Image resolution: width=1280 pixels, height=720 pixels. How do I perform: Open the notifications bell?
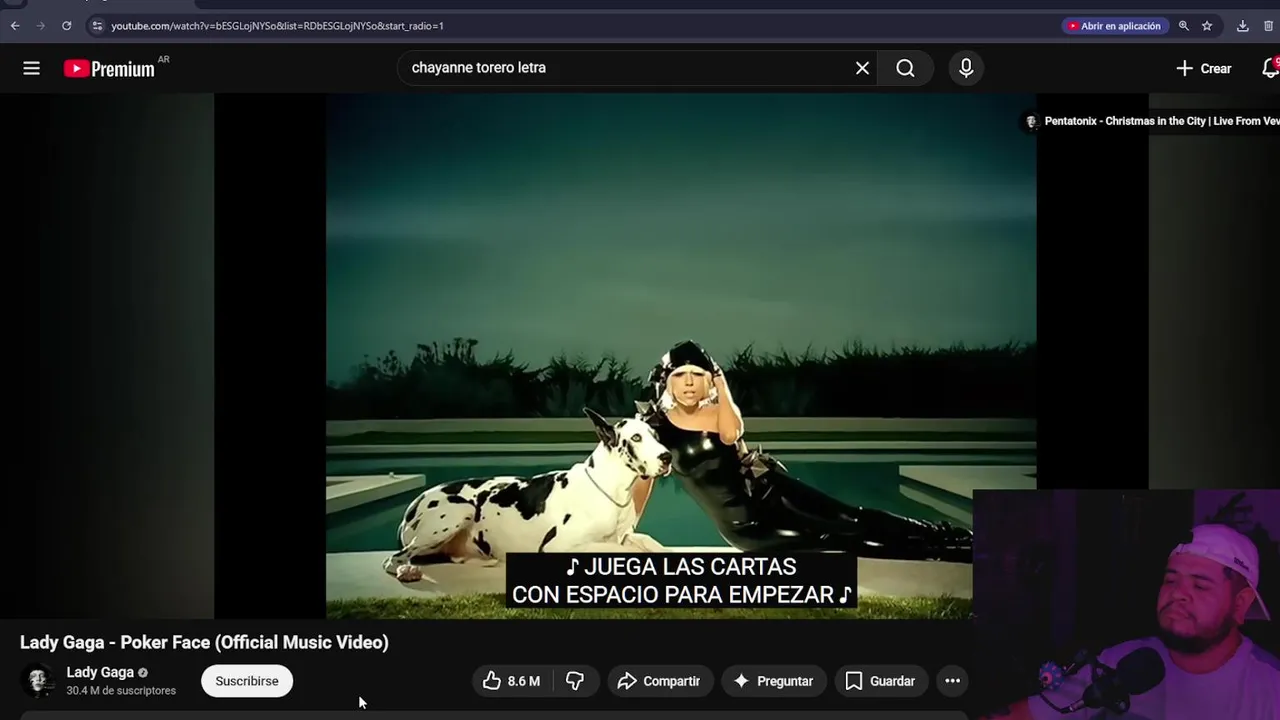[1271, 68]
